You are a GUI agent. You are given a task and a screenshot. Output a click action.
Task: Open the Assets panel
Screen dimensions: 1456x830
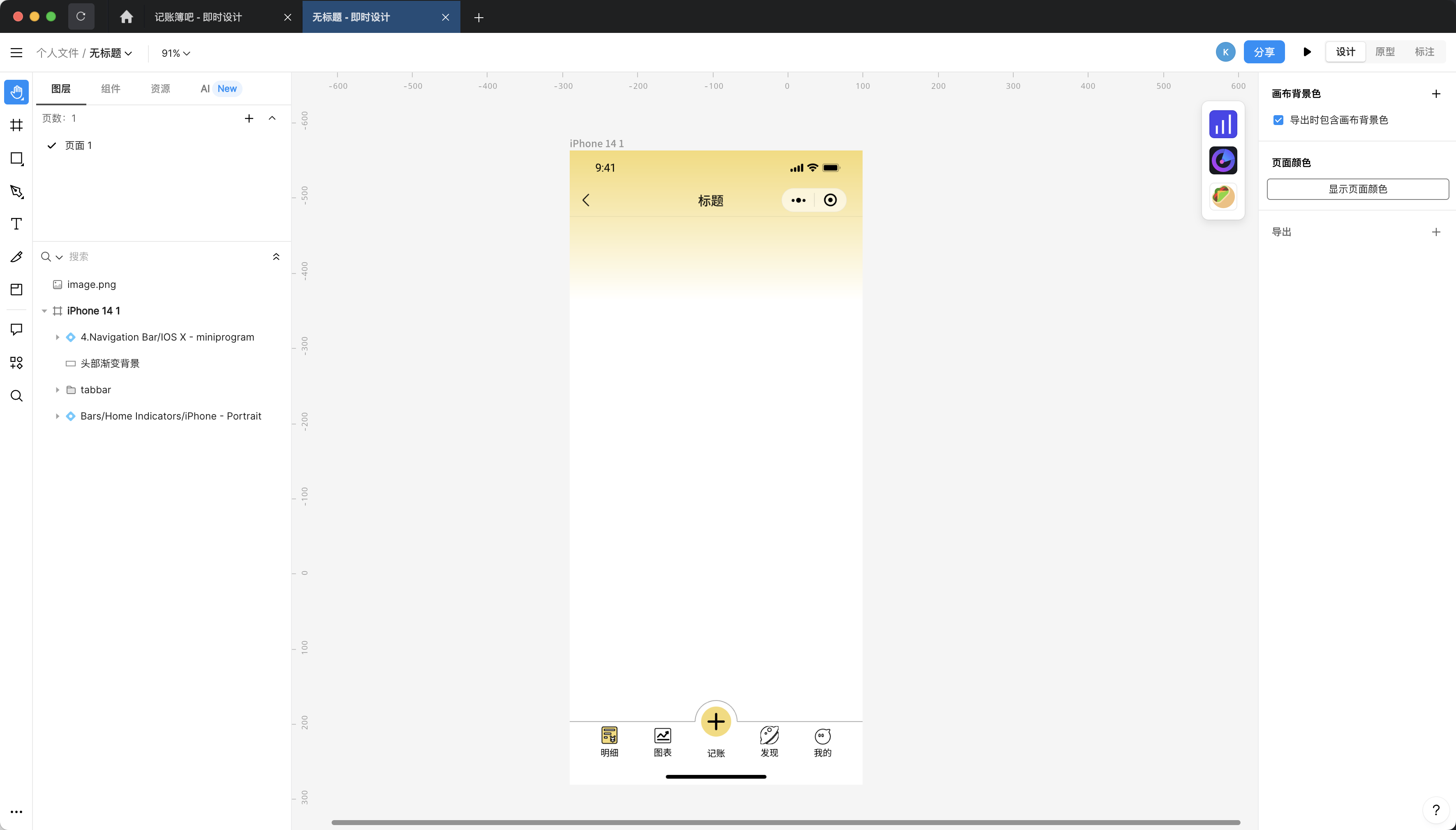click(160, 89)
